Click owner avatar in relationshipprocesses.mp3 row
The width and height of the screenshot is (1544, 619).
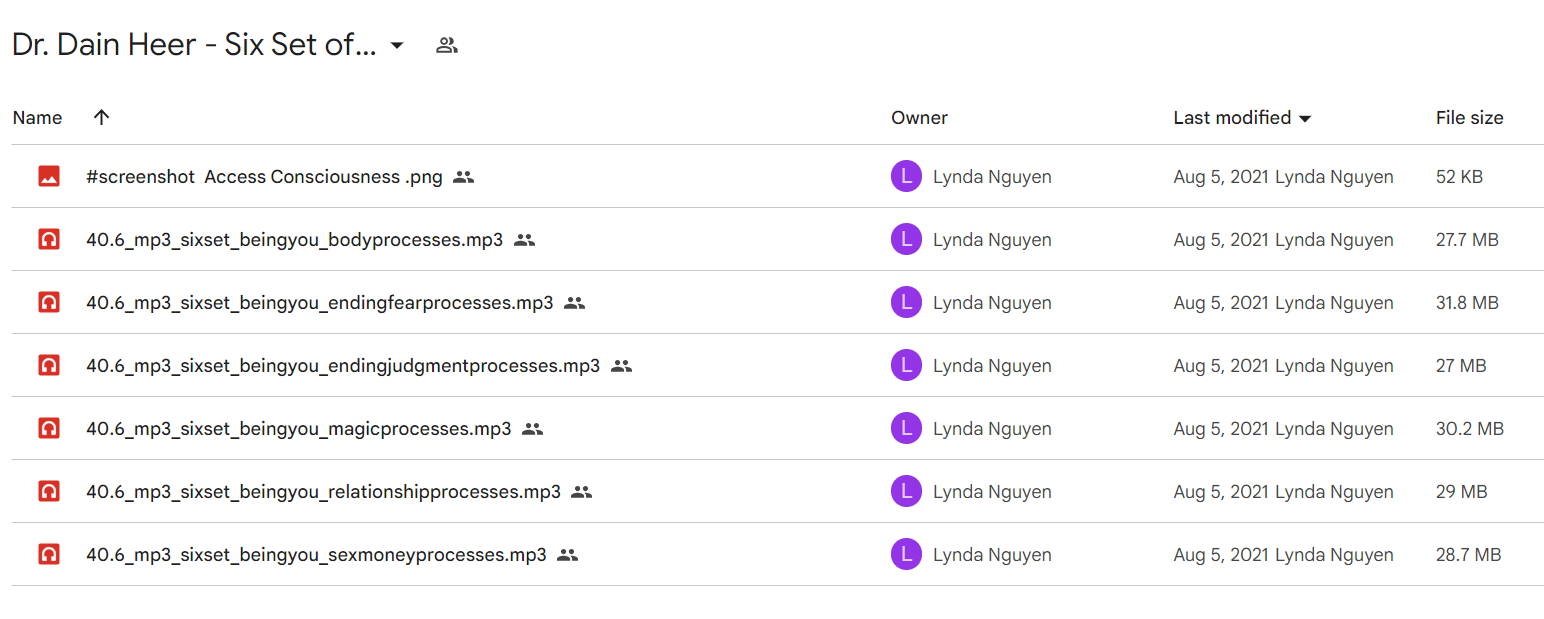pyautogui.click(x=906, y=492)
